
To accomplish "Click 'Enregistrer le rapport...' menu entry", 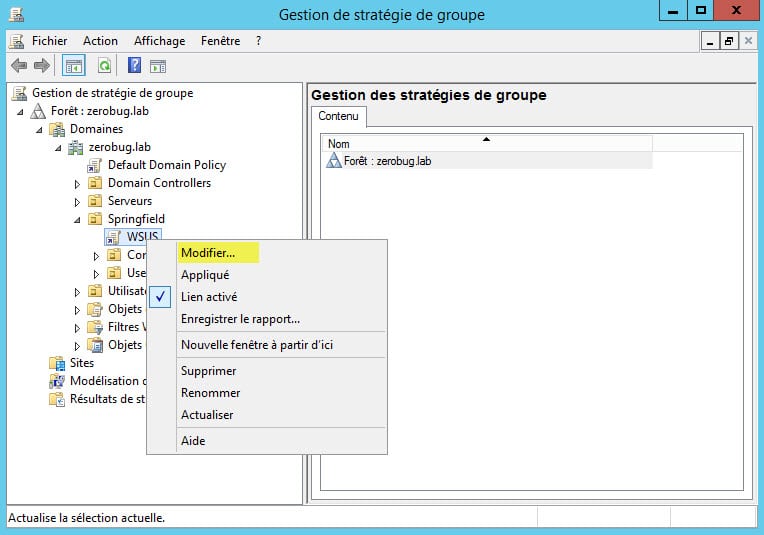I will tap(240, 319).
